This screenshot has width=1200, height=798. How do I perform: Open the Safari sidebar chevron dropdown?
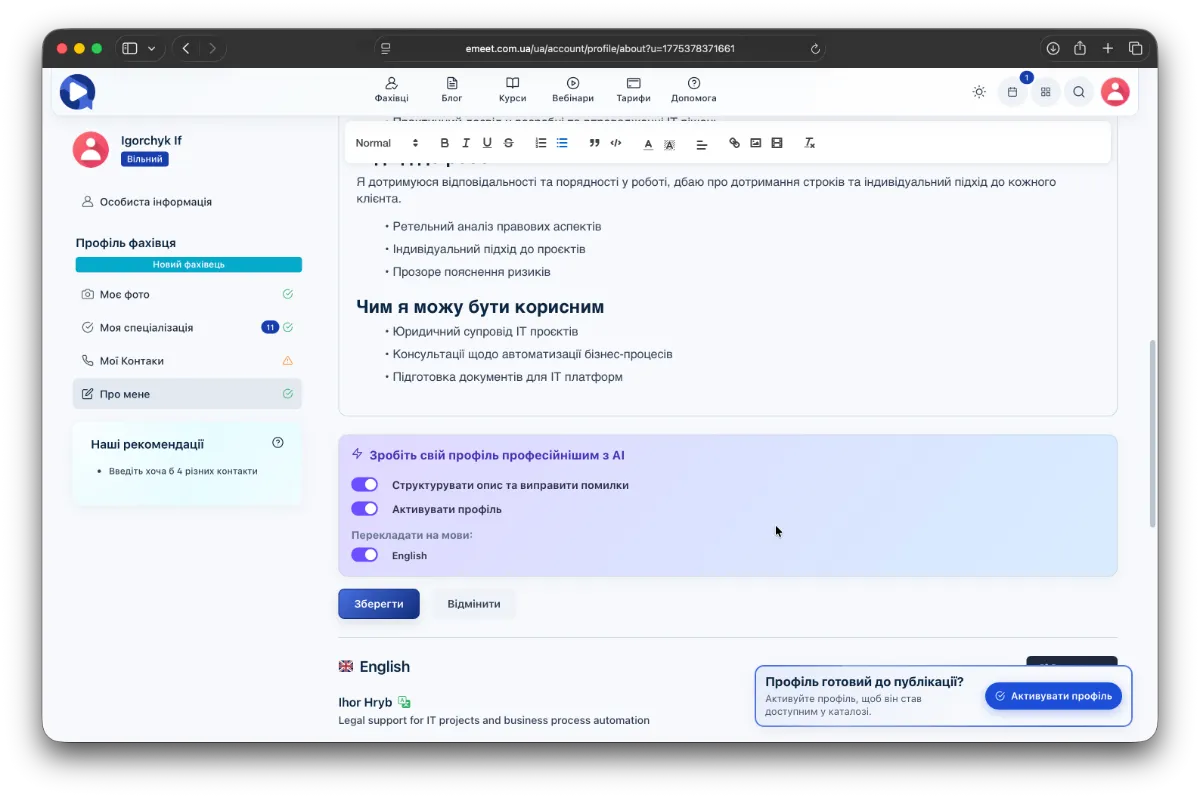pos(152,48)
